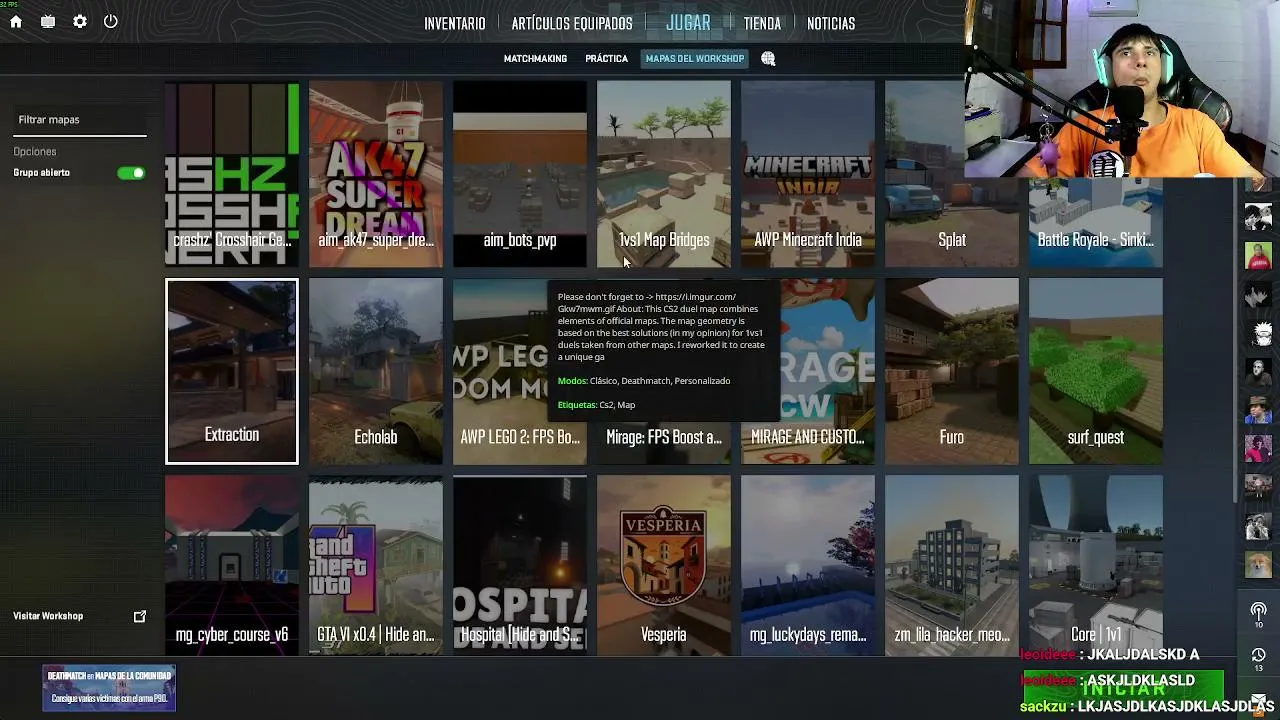Choose the aim_bots_pvp map
Image resolution: width=1280 pixels, height=720 pixels.
[x=520, y=175]
